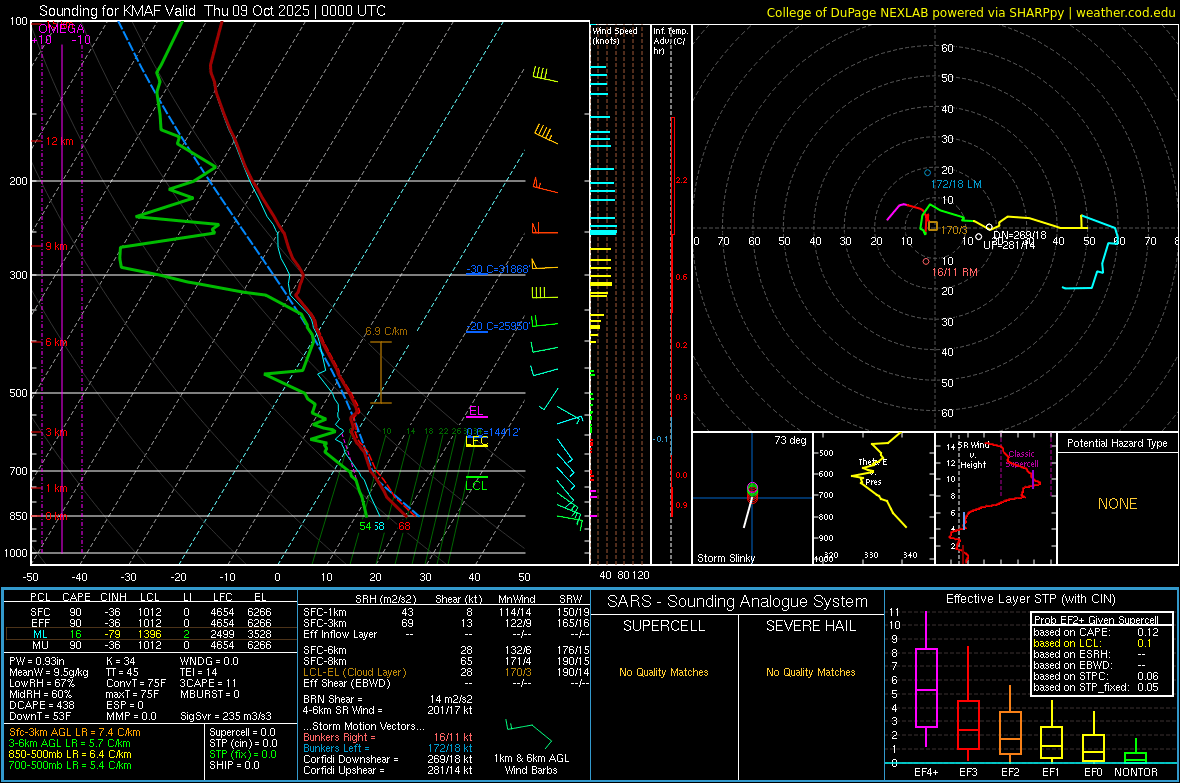Click the Prob EF2+ Given Supercell heading

pos(1096,620)
